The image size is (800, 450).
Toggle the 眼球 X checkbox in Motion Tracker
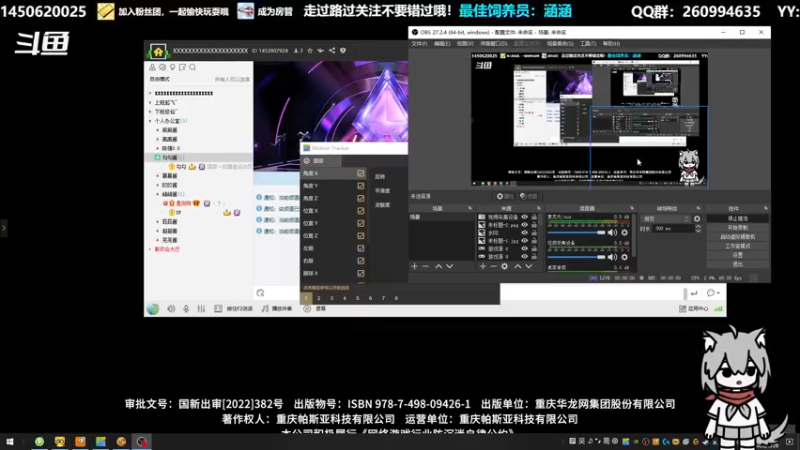tap(361, 273)
